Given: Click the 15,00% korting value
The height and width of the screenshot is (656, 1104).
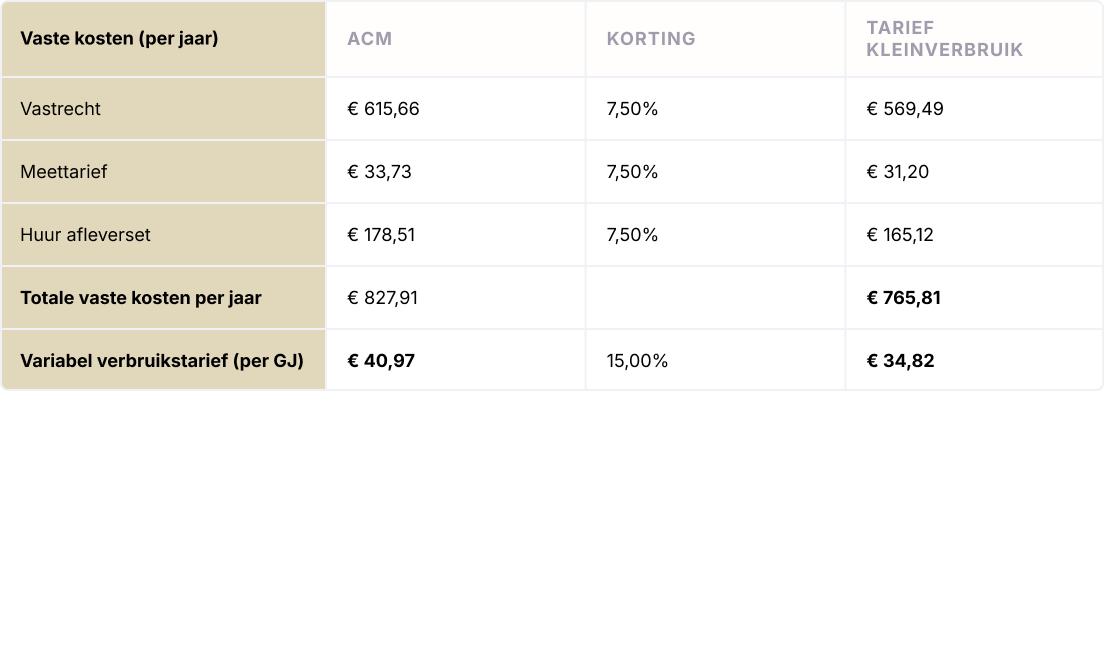Looking at the screenshot, I should point(637,361).
